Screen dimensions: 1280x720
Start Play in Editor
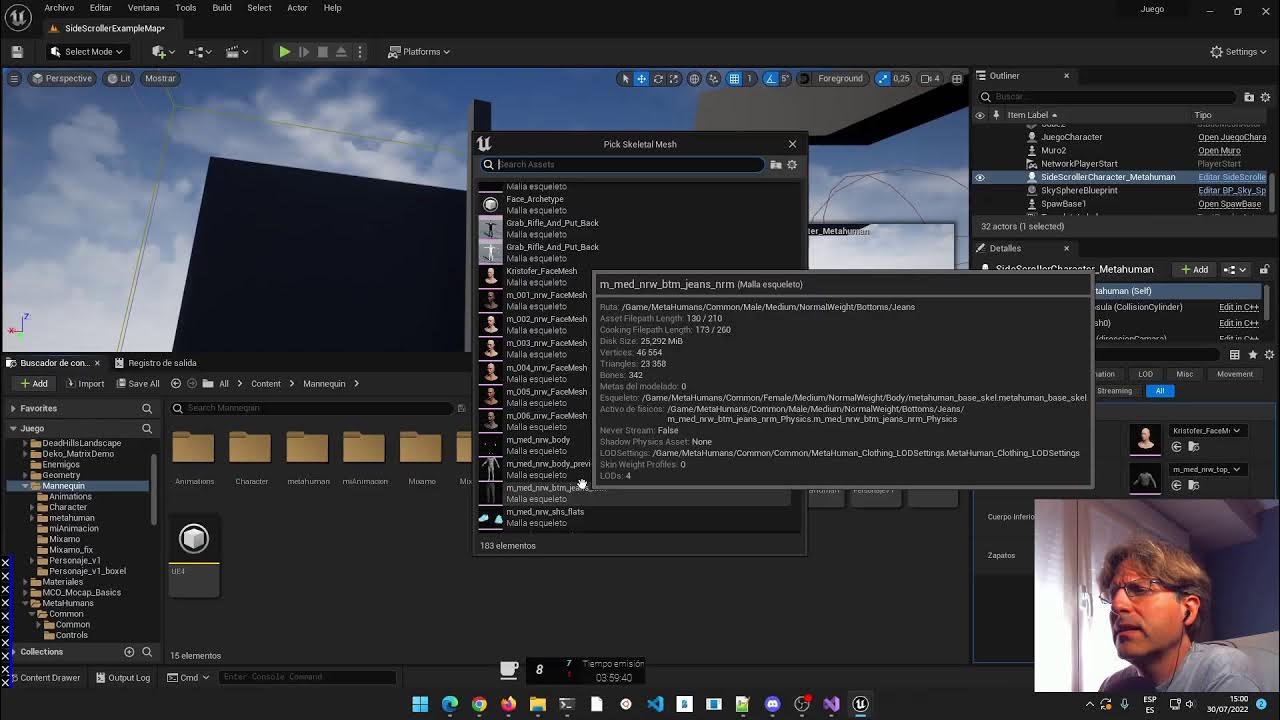click(284, 51)
